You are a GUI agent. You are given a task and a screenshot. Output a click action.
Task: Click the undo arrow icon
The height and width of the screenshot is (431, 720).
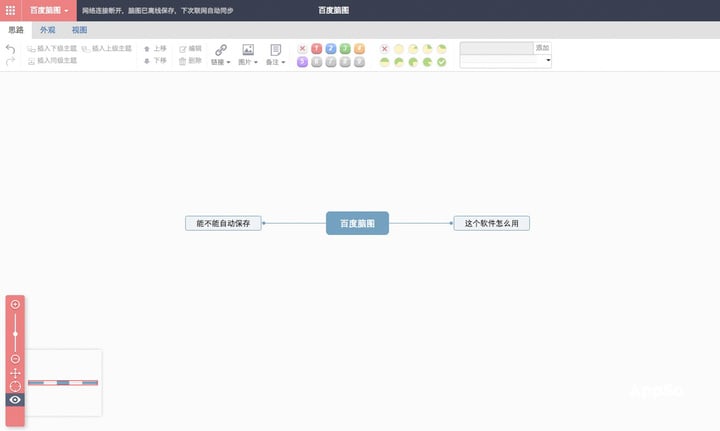tap(11, 49)
